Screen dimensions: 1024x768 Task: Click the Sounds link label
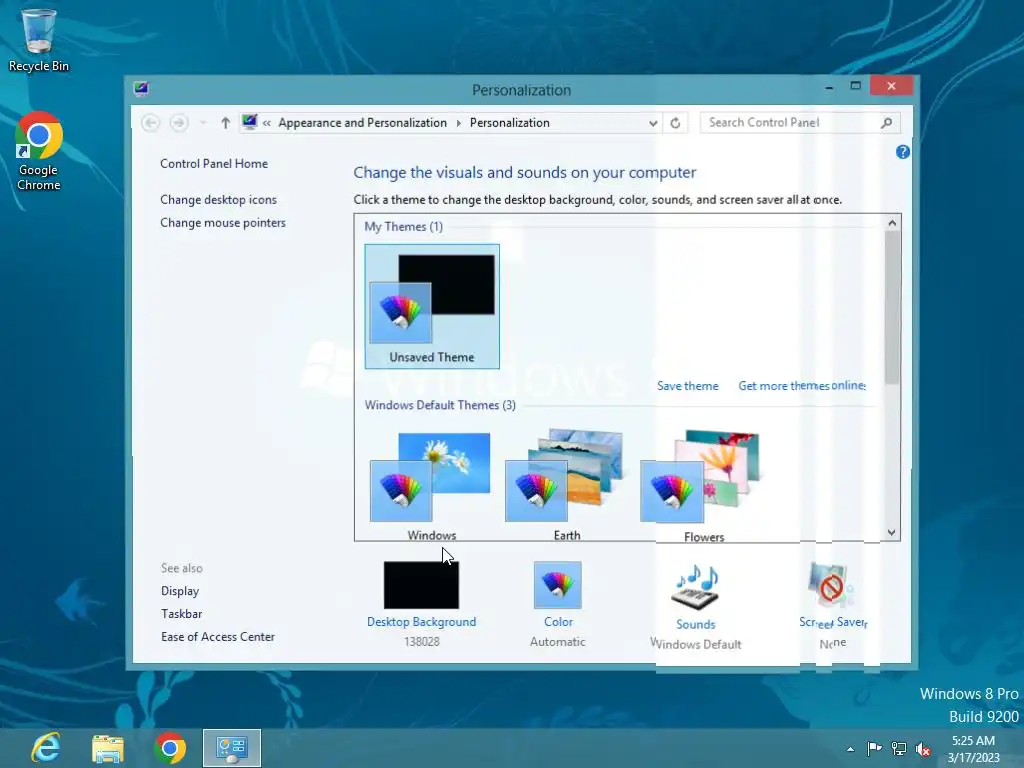click(x=696, y=625)
